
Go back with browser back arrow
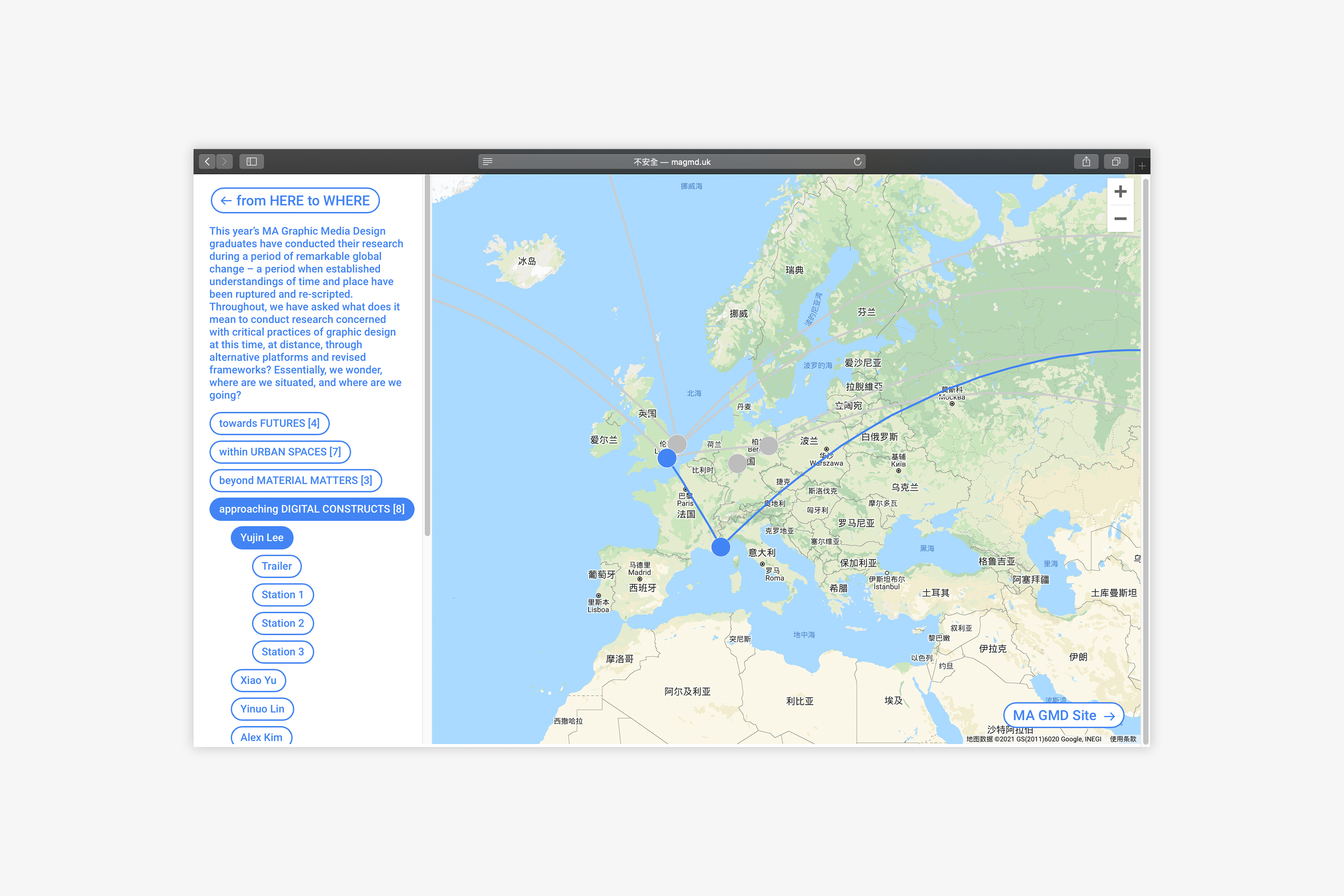[207, 162]
